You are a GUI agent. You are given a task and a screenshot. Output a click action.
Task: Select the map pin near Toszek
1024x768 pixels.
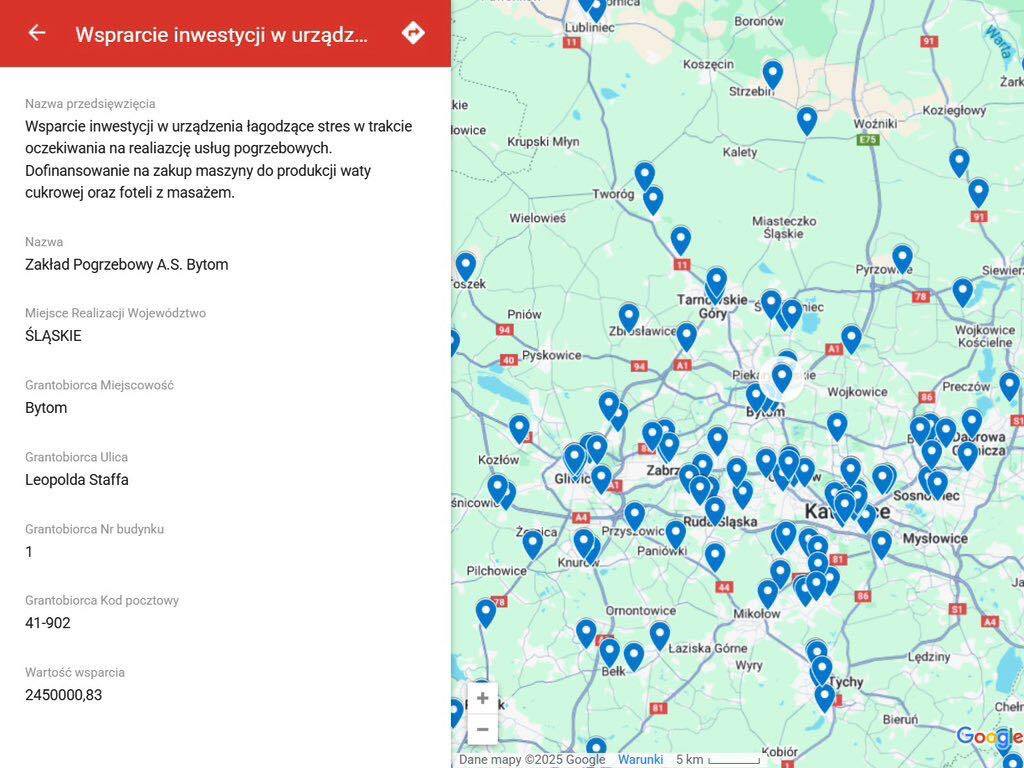(466, 266)
